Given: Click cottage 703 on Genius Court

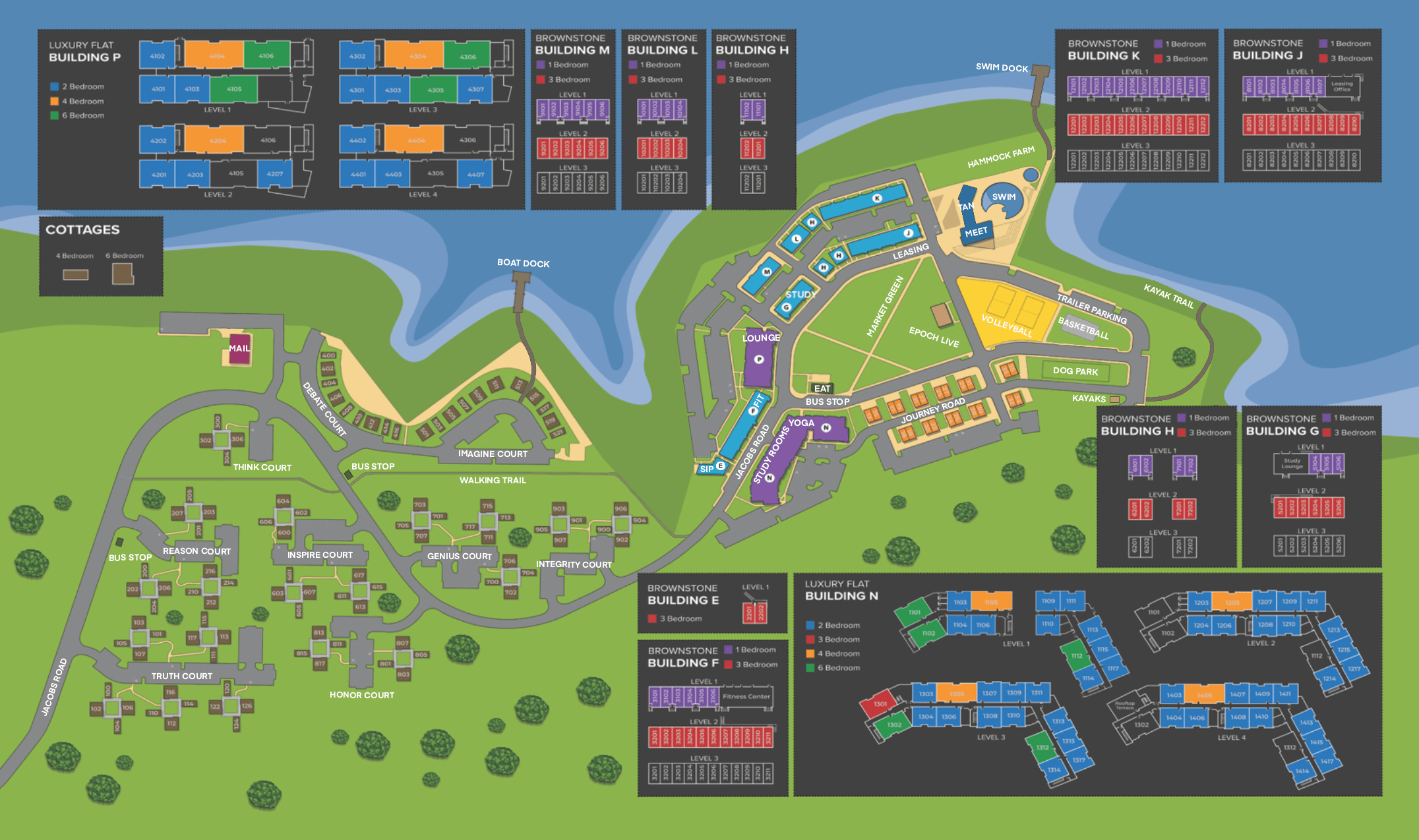Looking at the screenshot, I should click(419, 504).
